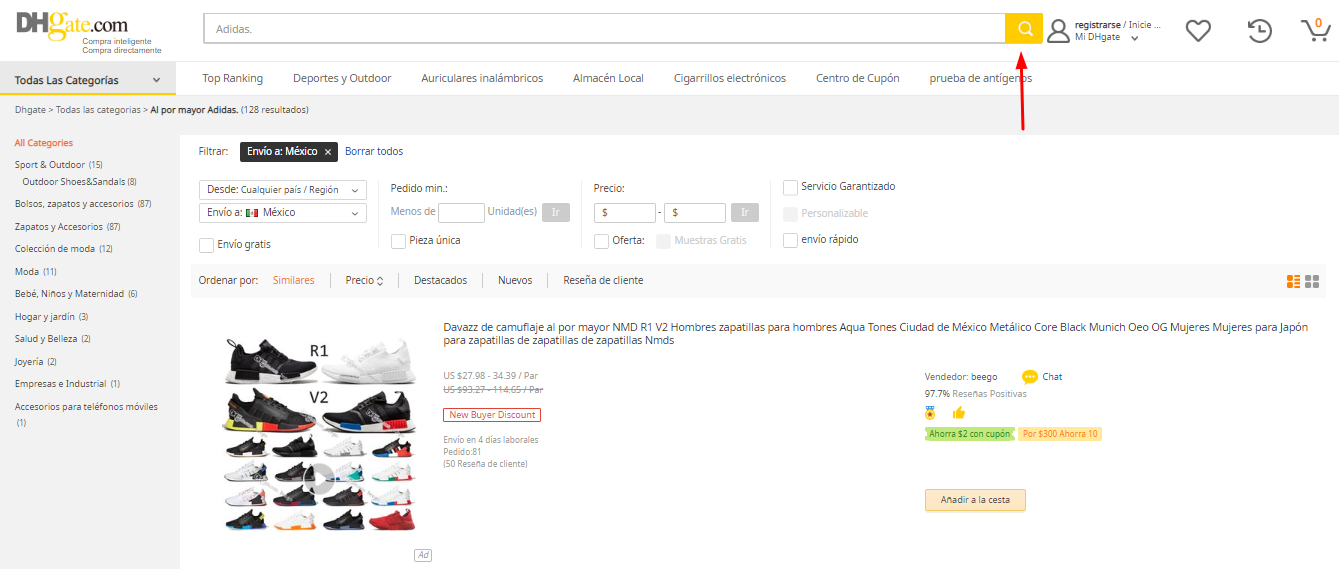The image size is (1339, 569).
Task: Click the minimum order quantity field
Action: pos(462,212)
